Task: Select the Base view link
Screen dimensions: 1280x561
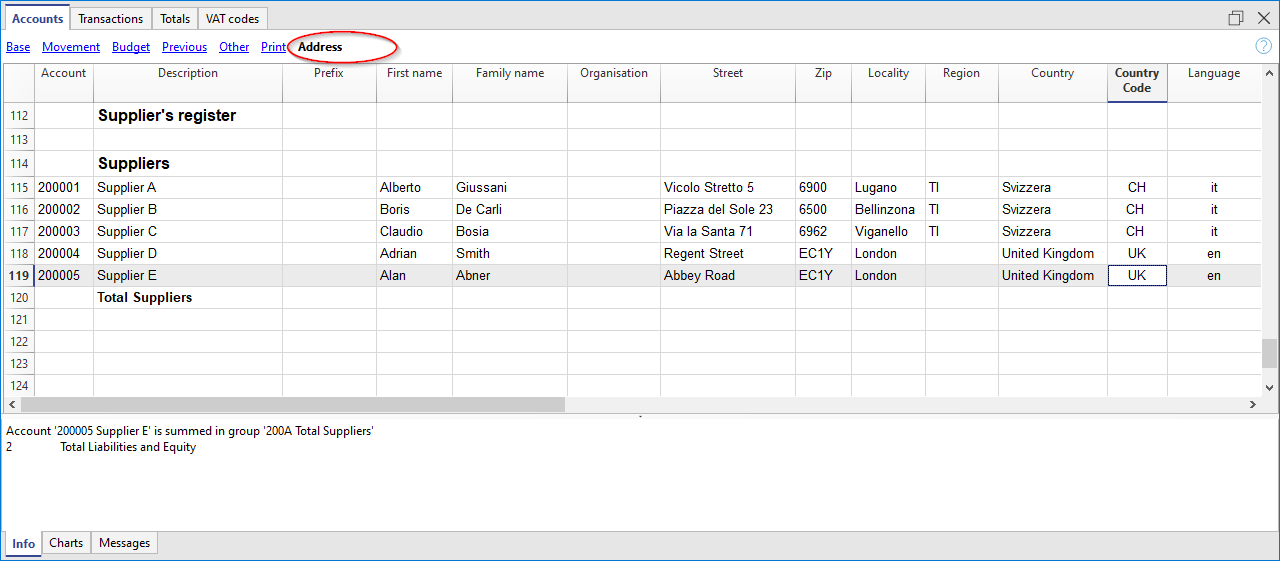Action: [x=18, y=47]
